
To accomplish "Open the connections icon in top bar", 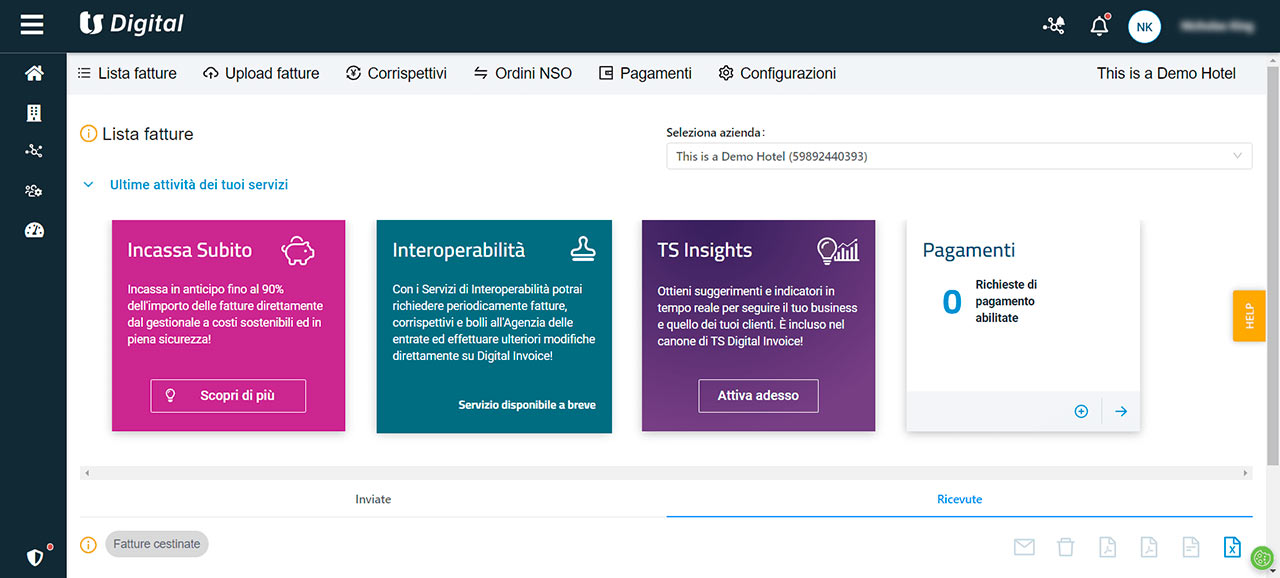I will (x=1054, y=26).
